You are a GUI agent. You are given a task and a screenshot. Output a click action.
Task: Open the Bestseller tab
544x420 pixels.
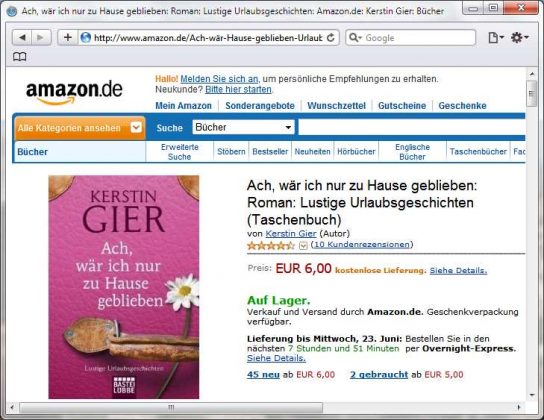tap(270, 152)
